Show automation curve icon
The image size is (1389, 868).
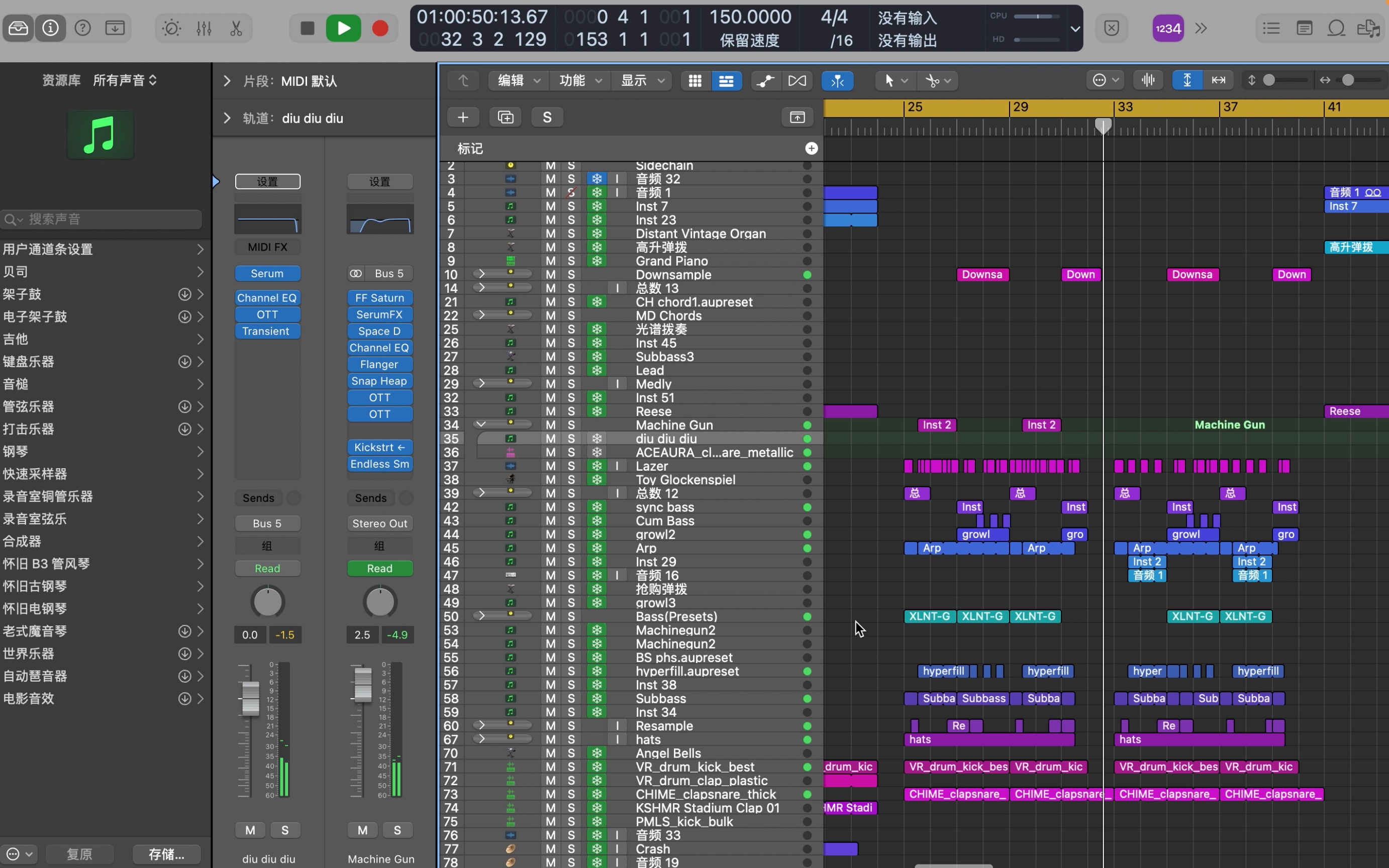[765, 81]
